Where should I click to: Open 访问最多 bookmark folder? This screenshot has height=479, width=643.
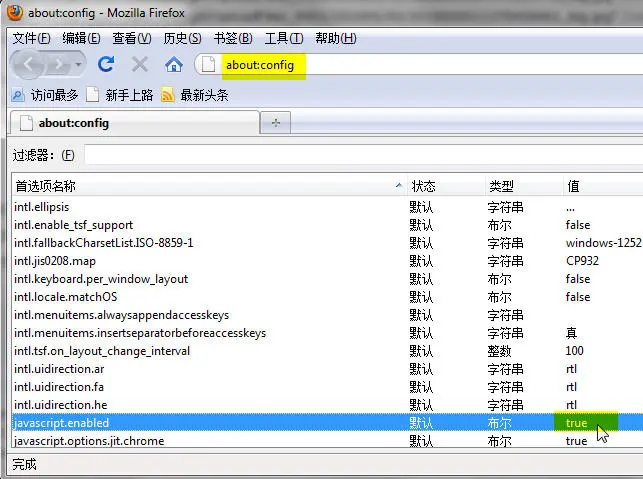[x=45, y=95]
